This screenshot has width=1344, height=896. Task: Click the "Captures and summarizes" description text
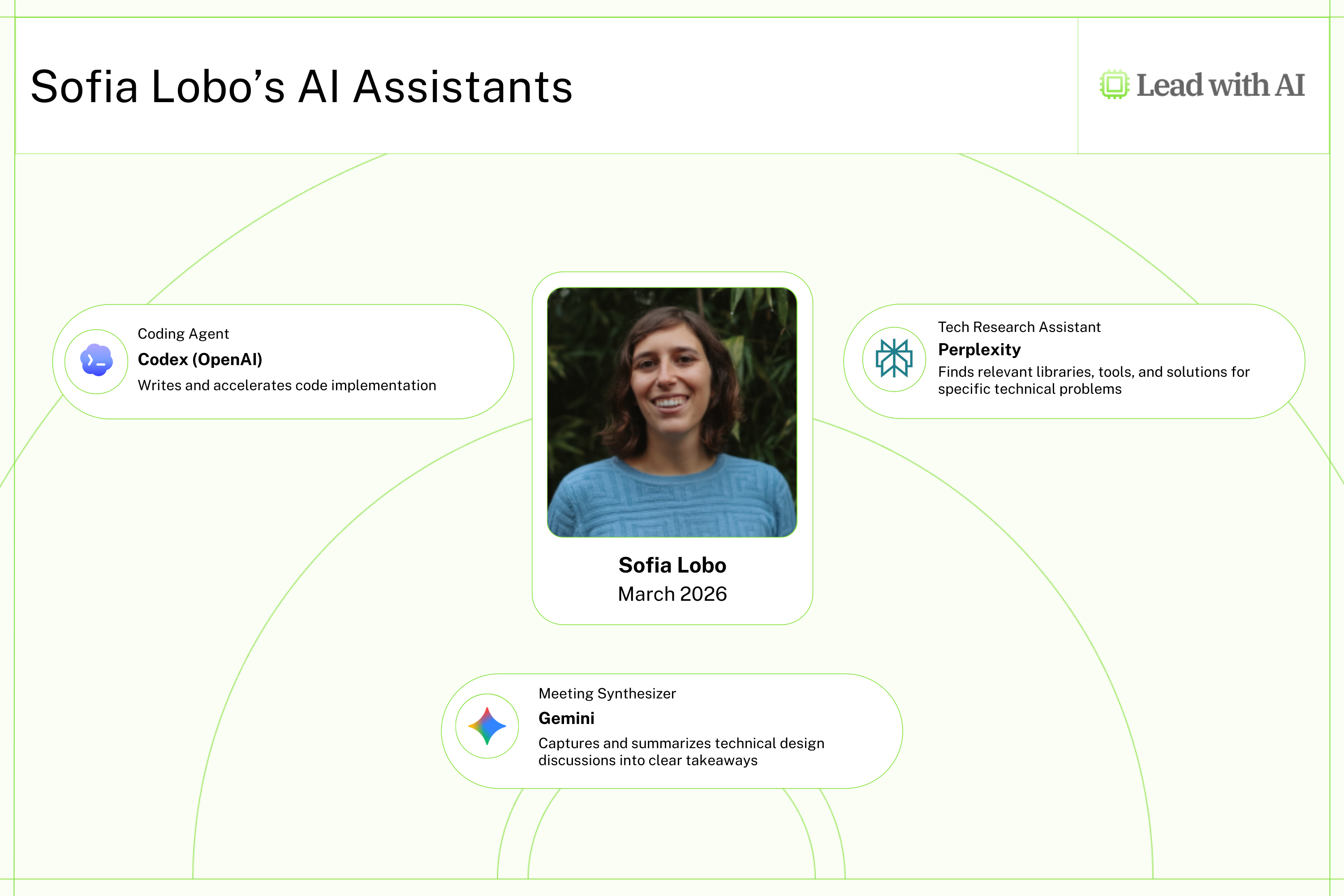tap(681, 751)
